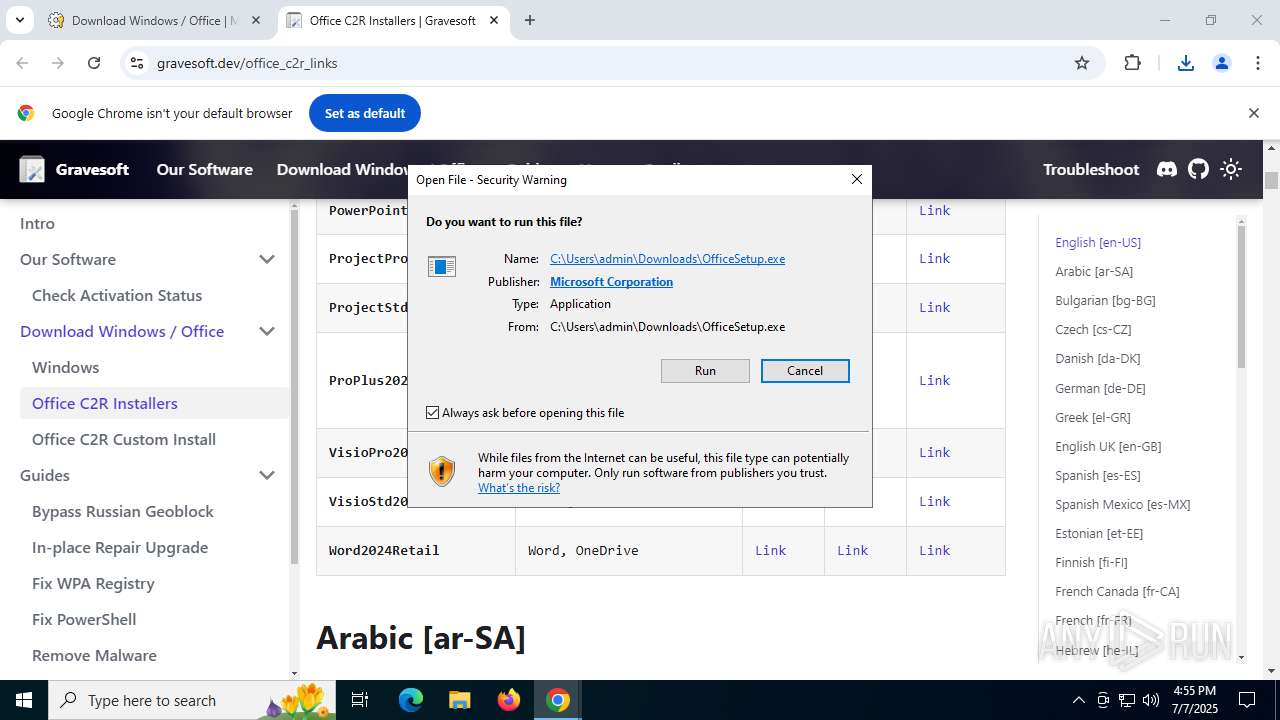The width and height of the screenshot is (1280, 720).
Task: View Microsoft Corporation publisher details
Action: (x=611, y=281)
